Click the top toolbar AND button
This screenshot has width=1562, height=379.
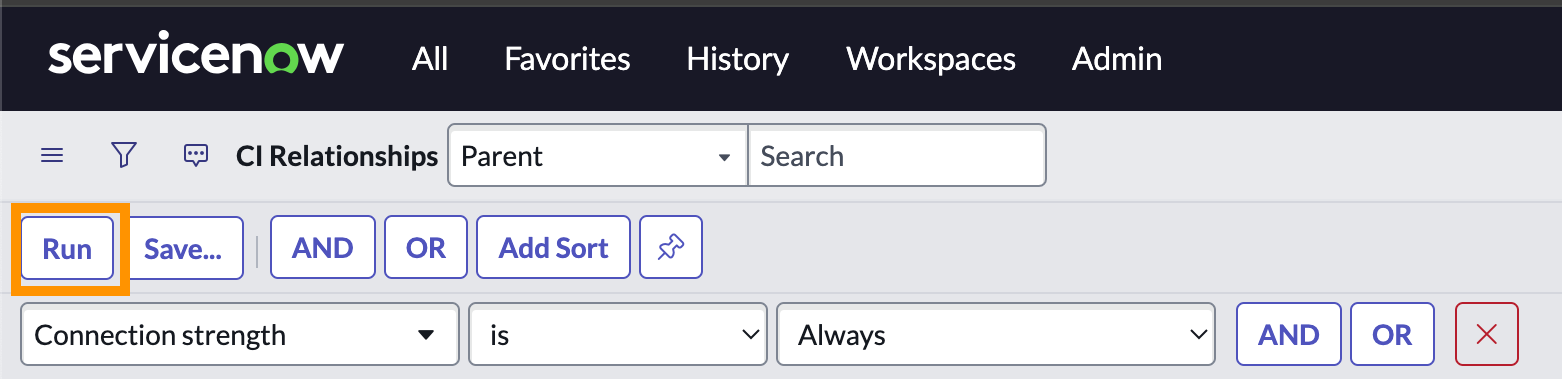coord(322,248)
